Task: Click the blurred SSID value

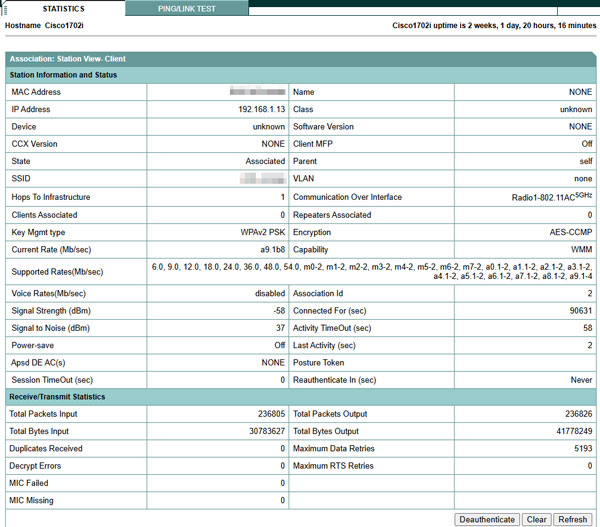Action: click(x=263, y=179)
